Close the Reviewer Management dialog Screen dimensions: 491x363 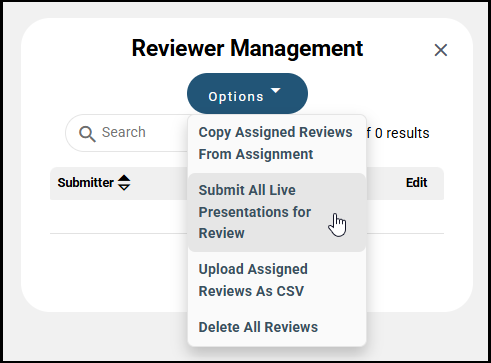tap(441, 50)
